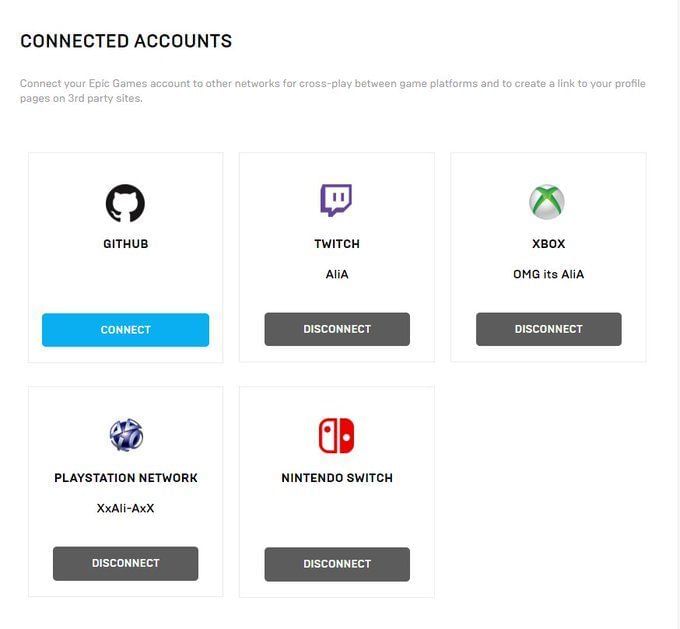Click the GITHUB card title text

(125, 244)
